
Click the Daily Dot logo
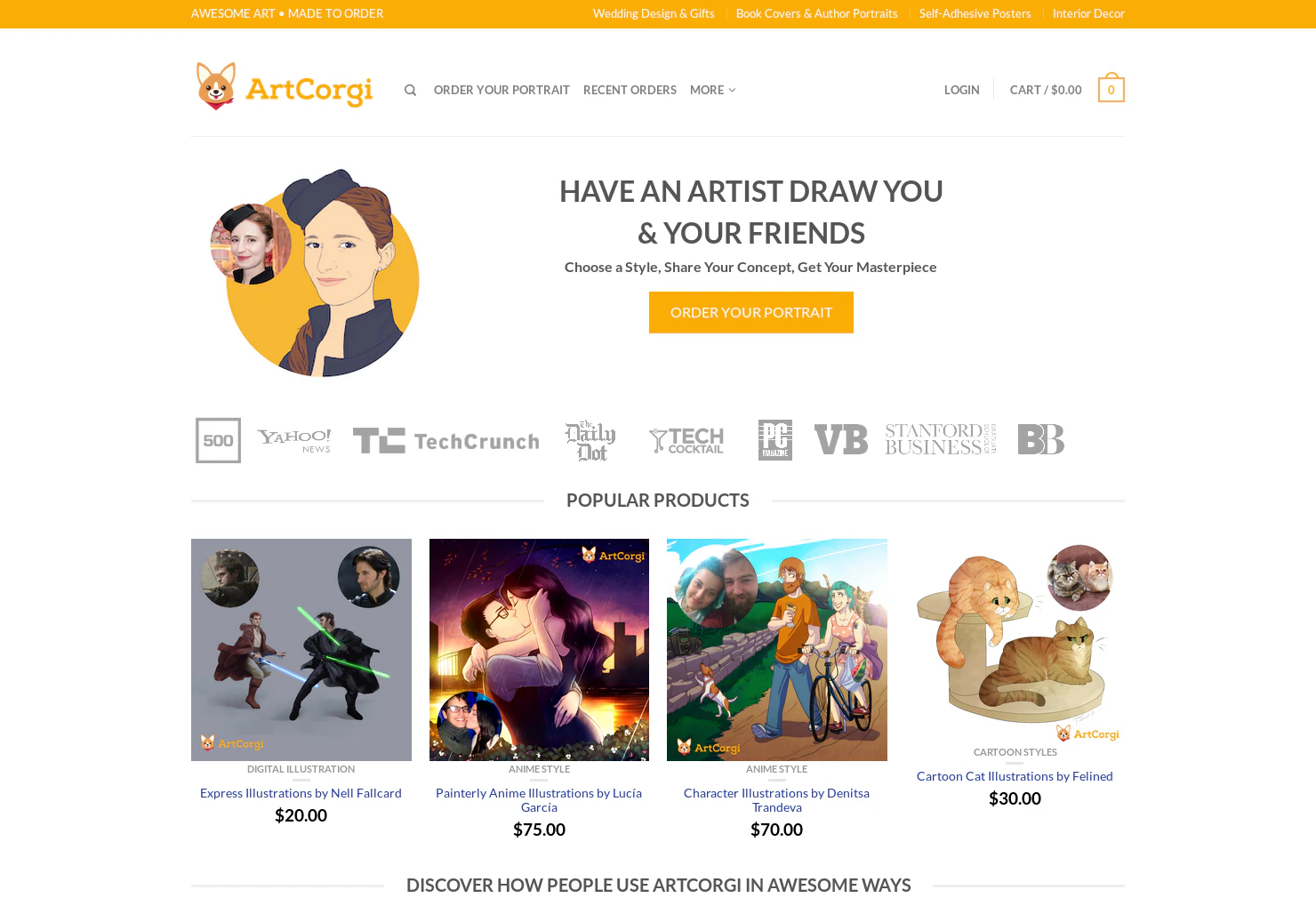(x=590, y=441)
